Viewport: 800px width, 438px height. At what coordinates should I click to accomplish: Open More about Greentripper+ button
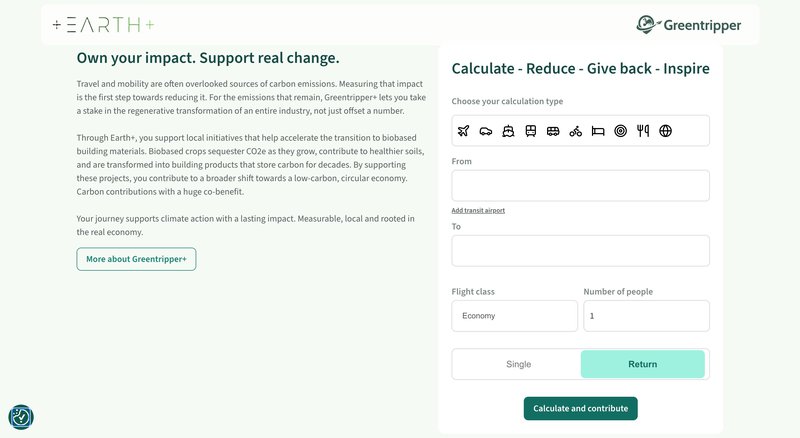pos(136,259)
